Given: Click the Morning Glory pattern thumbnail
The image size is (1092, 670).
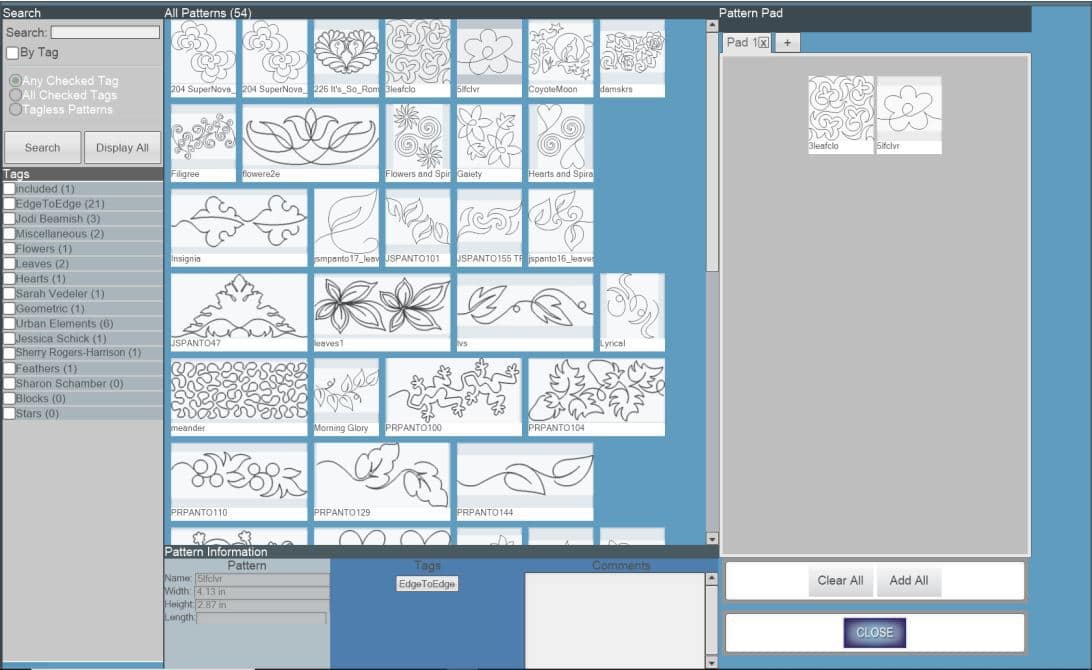Looking at the screenshot, I should tap(346, 391).
